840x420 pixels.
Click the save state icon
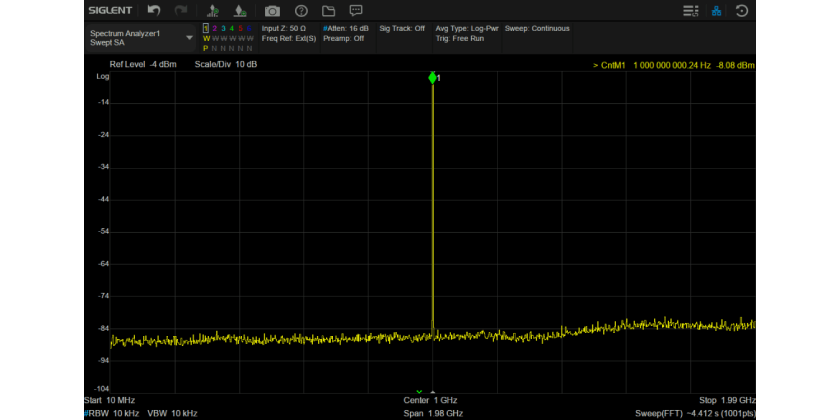[x=240, y=10]
